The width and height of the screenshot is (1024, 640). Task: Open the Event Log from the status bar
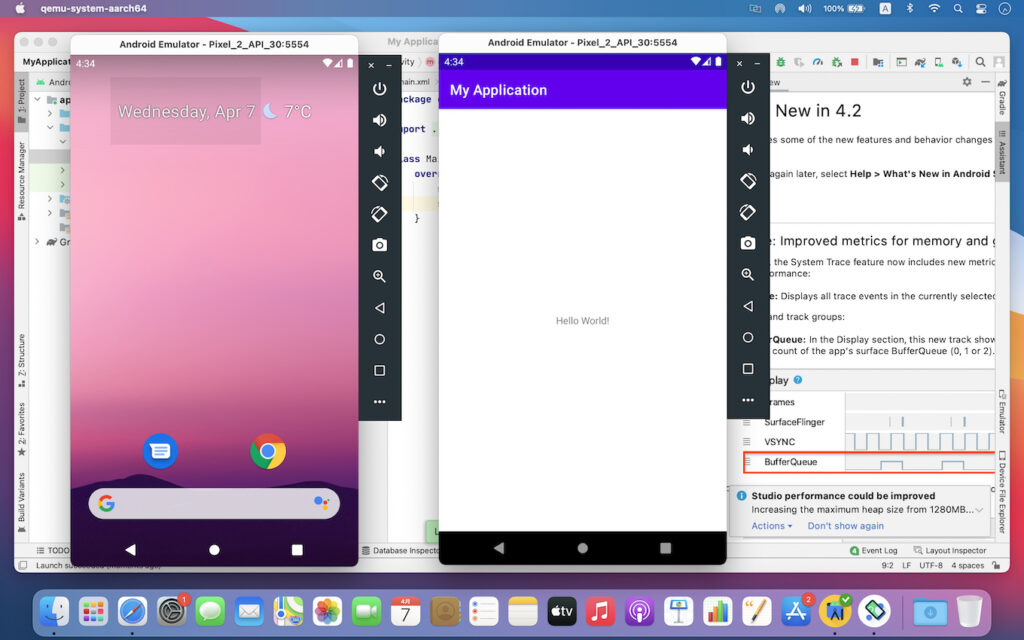[874, 550]
